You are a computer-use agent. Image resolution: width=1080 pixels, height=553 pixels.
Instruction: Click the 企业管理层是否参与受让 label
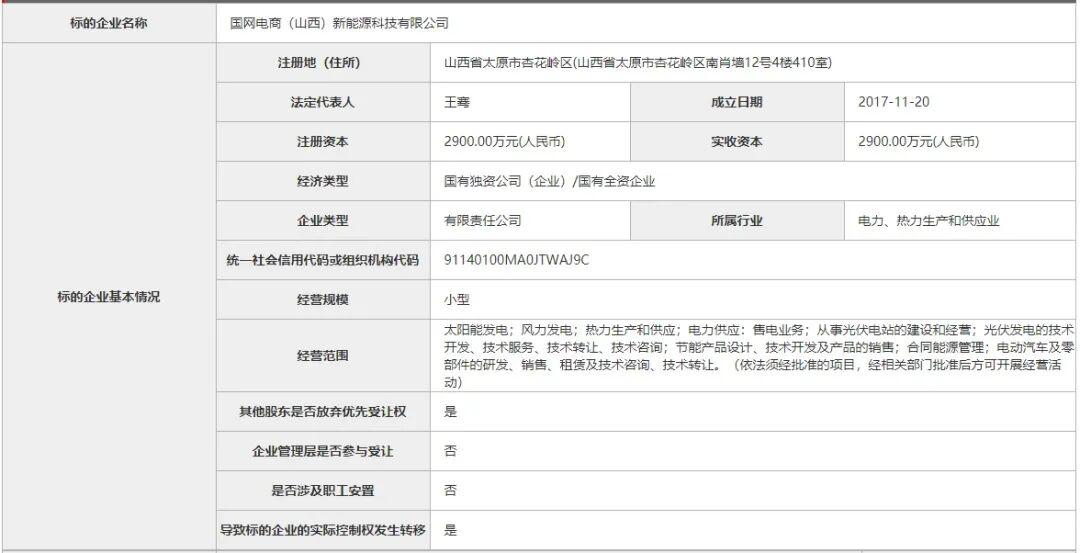point(323,452)
